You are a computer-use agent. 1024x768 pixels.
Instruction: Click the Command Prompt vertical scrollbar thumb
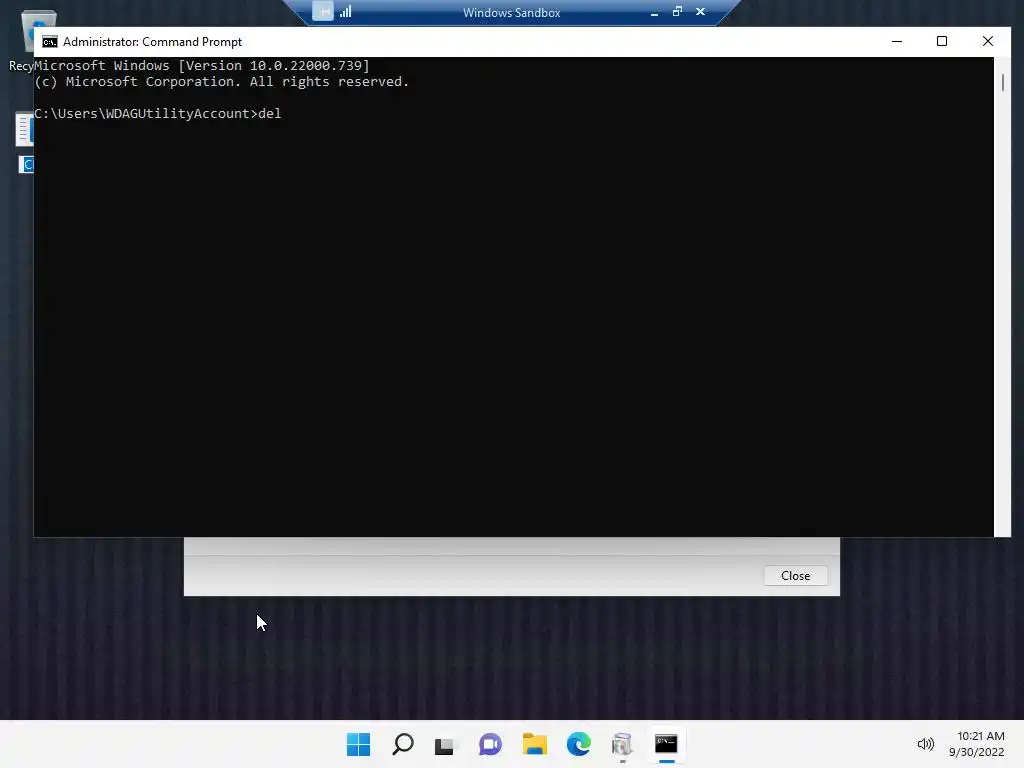[x=1002, y=82]
